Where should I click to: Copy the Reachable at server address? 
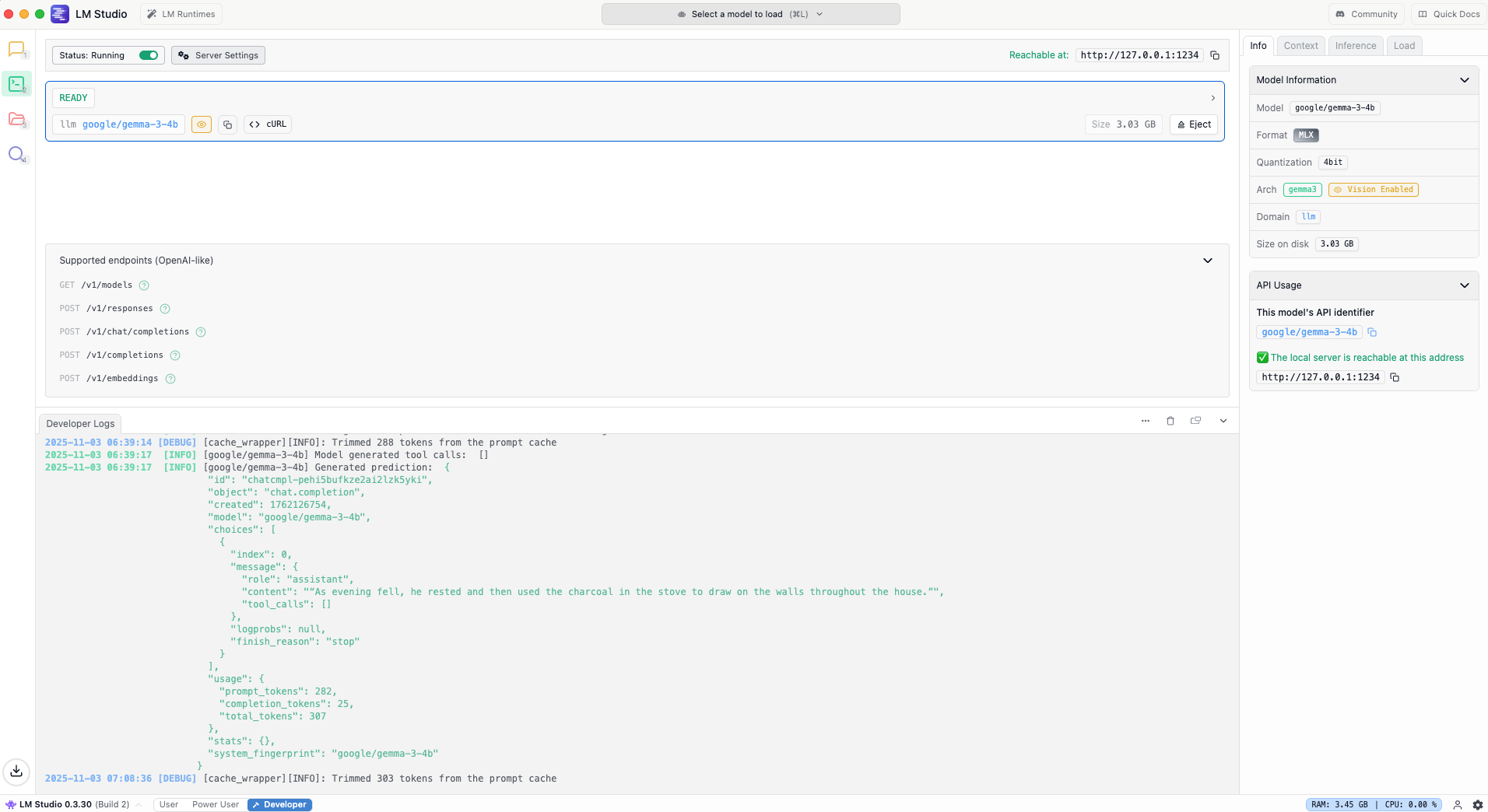click(x=1215, y=55)
